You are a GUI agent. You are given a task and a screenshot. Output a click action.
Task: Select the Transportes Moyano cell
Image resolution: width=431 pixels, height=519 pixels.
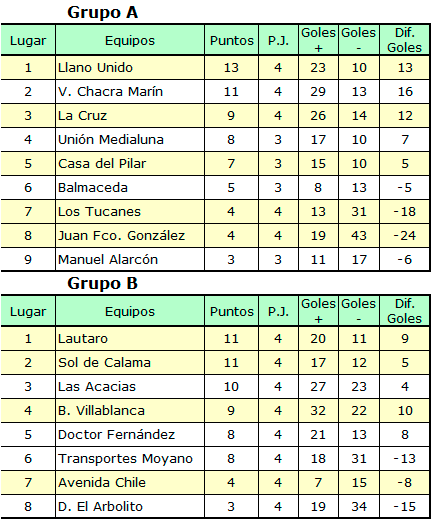130,459
